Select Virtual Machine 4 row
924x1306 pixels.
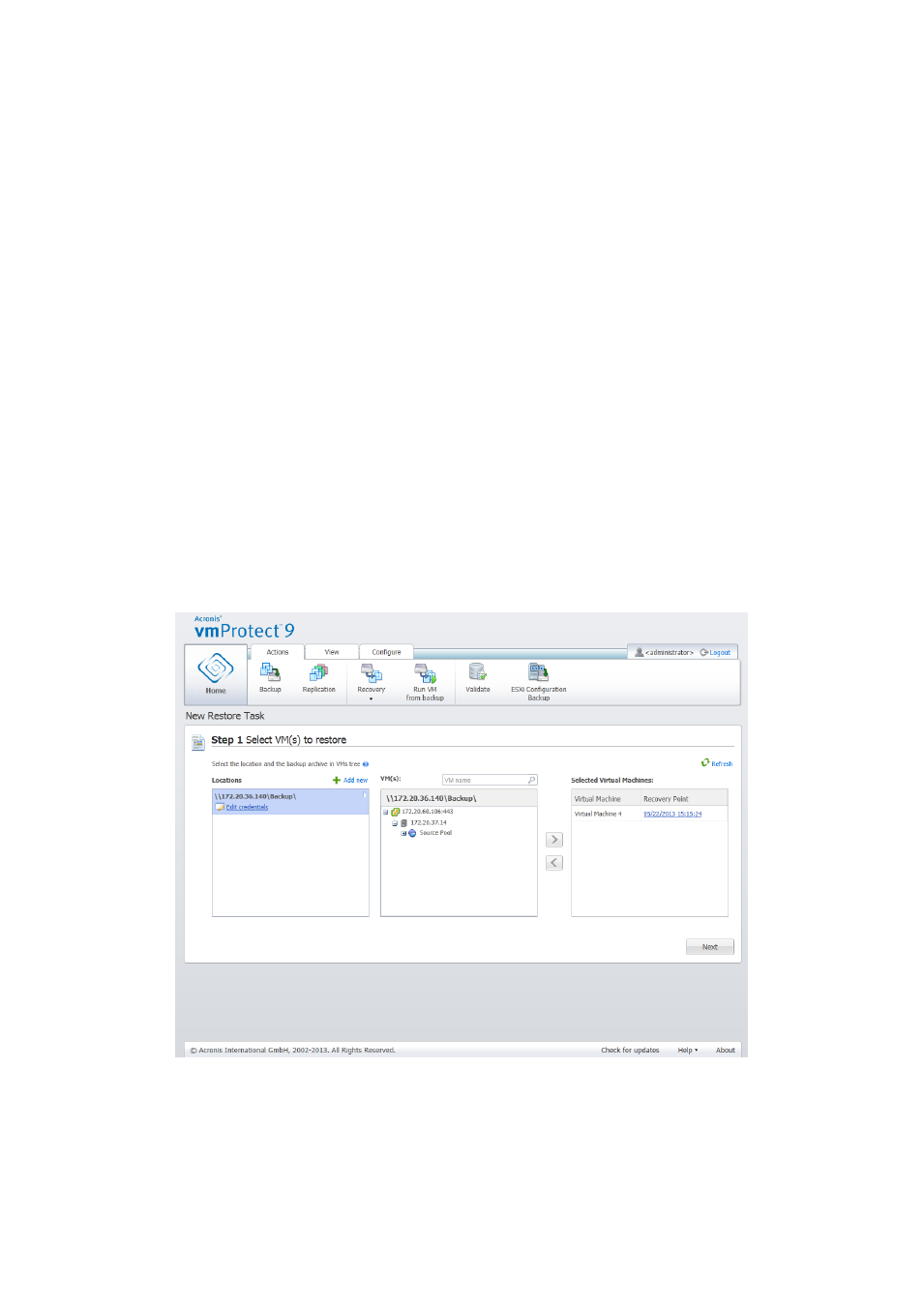pyautogui.click(x=649, y=815)
